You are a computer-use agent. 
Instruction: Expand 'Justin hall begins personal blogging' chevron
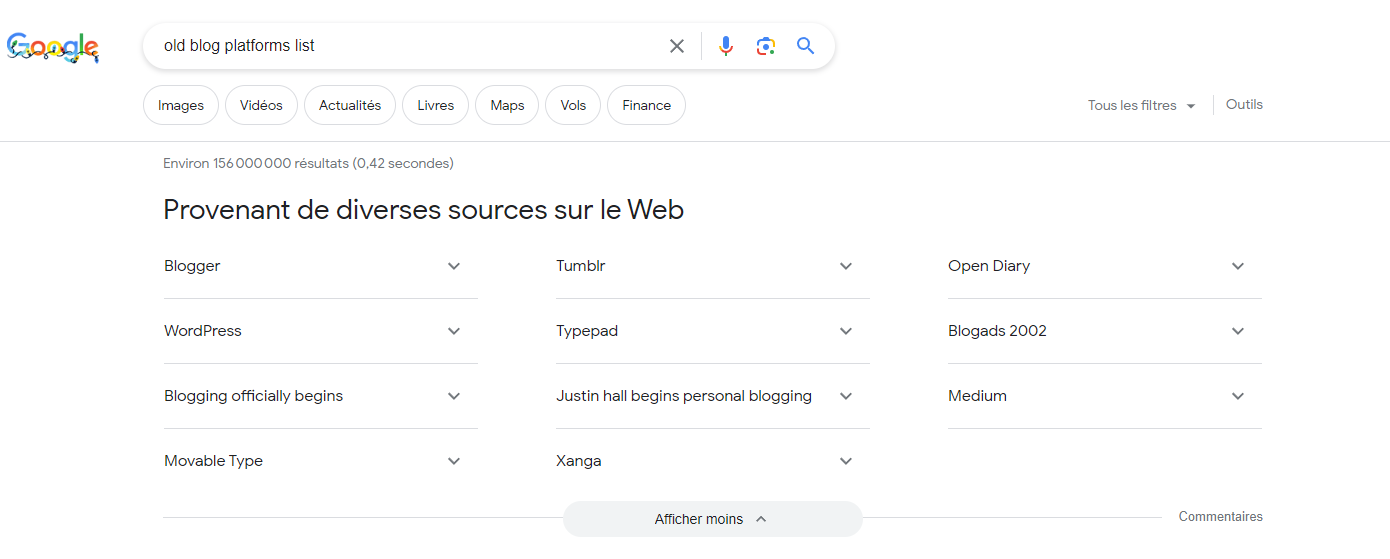pos(846,396)
